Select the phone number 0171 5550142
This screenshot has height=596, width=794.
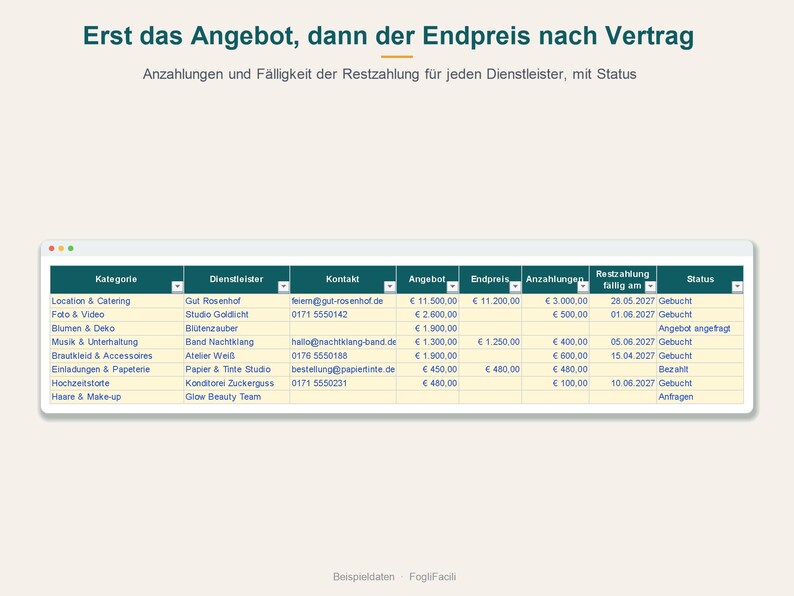320,314
